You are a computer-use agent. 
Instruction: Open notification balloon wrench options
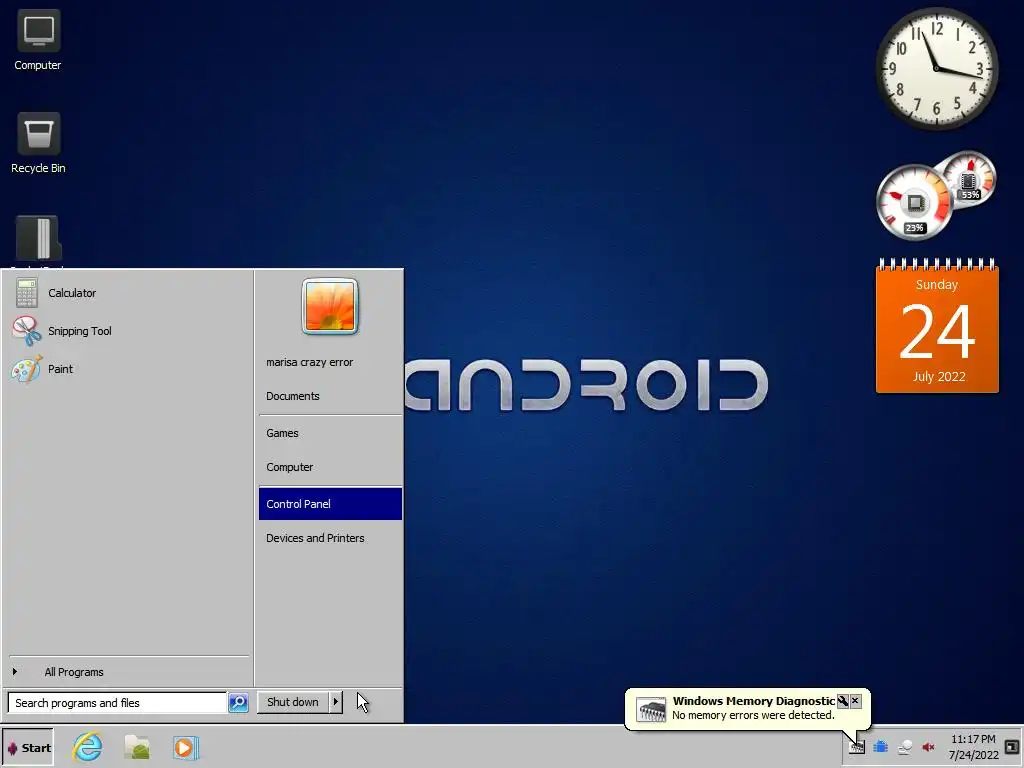842,701
